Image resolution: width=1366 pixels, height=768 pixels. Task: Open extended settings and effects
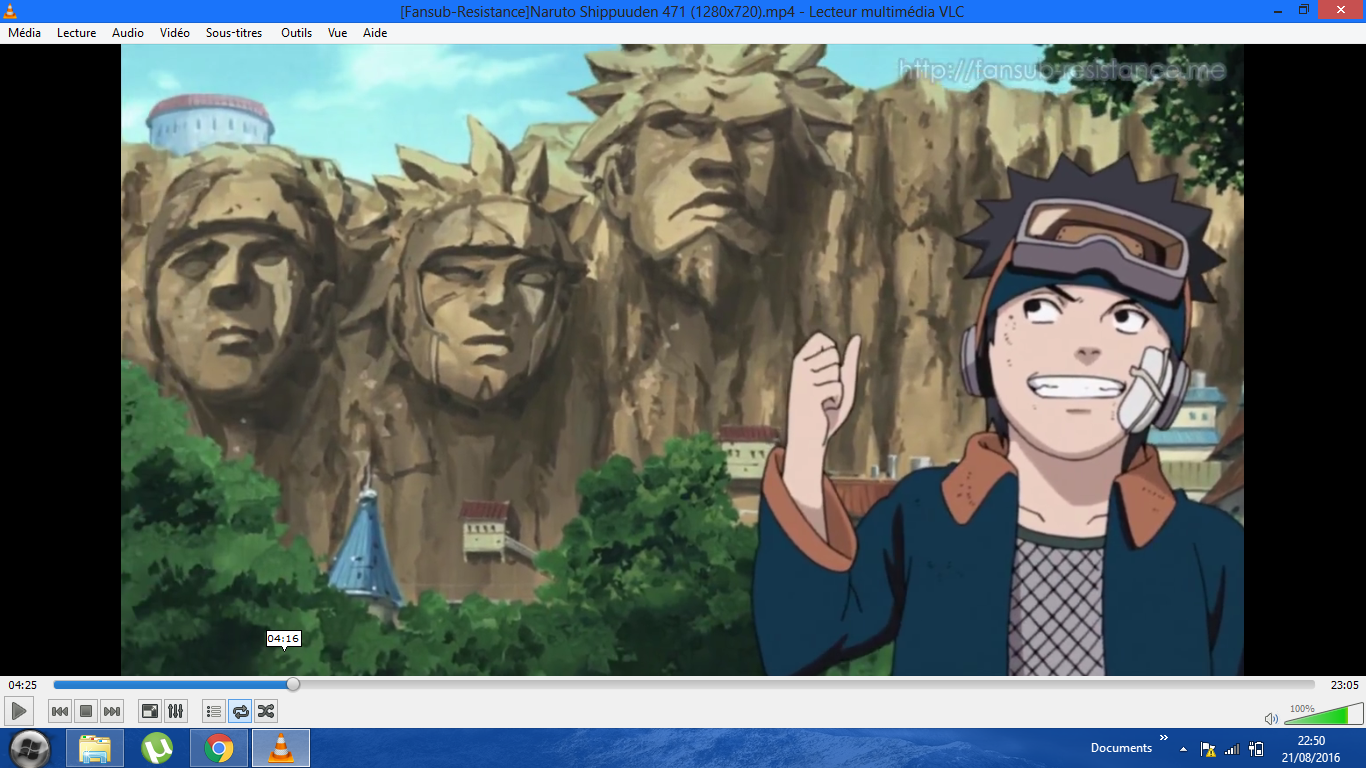pos(175,711)
